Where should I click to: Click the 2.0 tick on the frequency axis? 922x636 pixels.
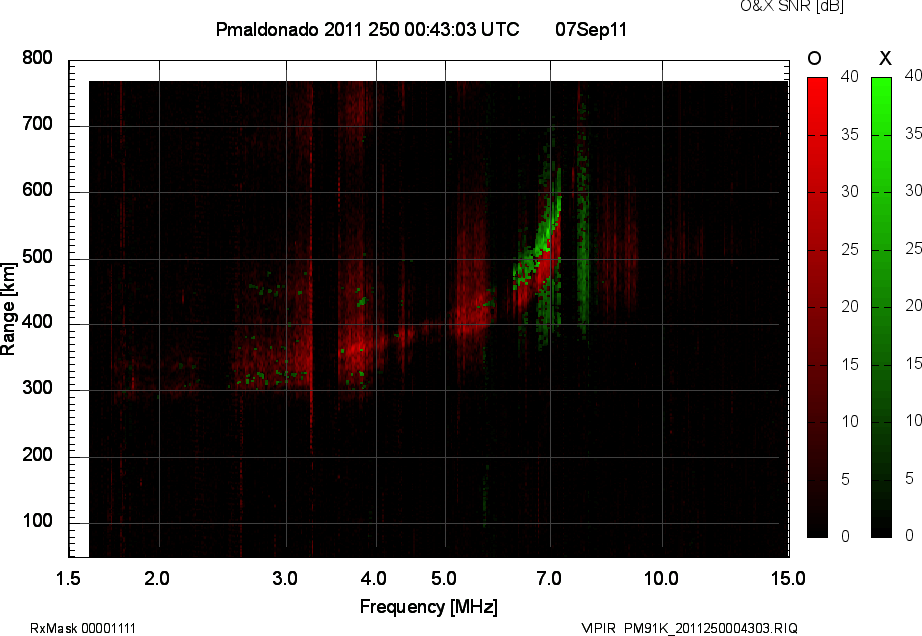(x=157, y=579)
